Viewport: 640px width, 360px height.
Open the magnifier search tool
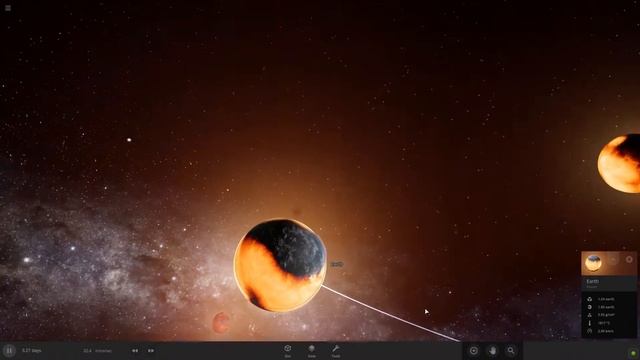click(x=511, y=351)
